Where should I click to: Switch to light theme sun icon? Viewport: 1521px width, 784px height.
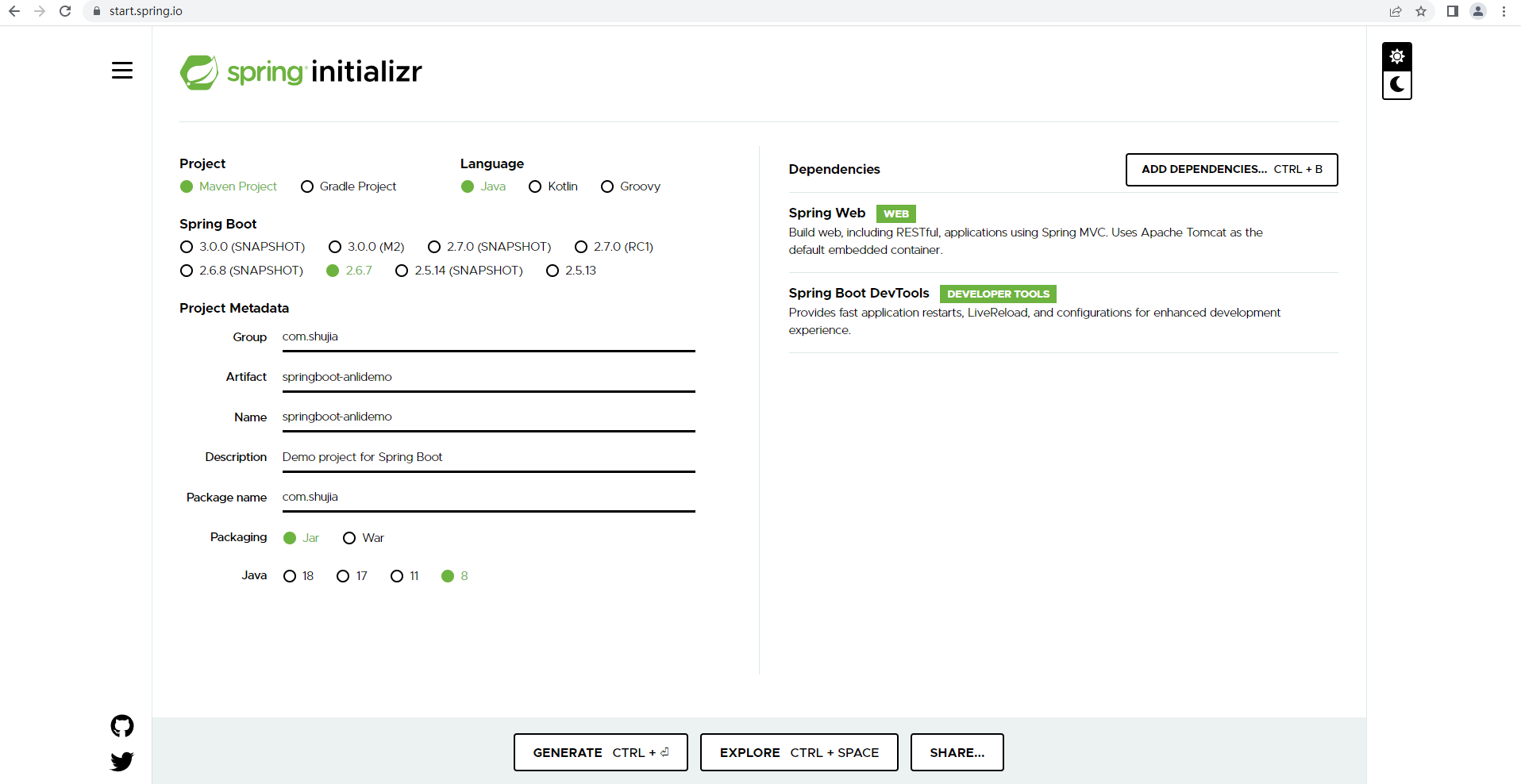[x=1397, y=56]
